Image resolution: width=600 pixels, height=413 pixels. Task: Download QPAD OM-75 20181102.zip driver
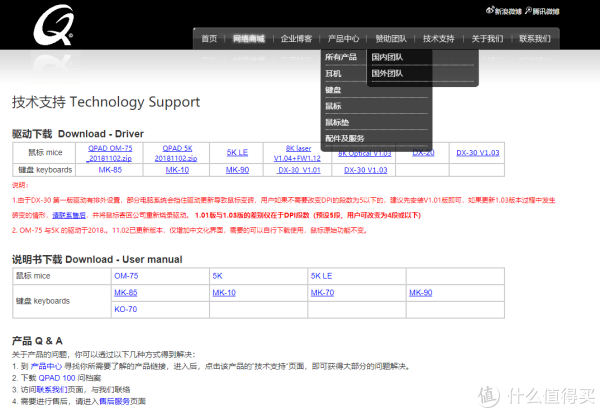click(x=110, y=153)
